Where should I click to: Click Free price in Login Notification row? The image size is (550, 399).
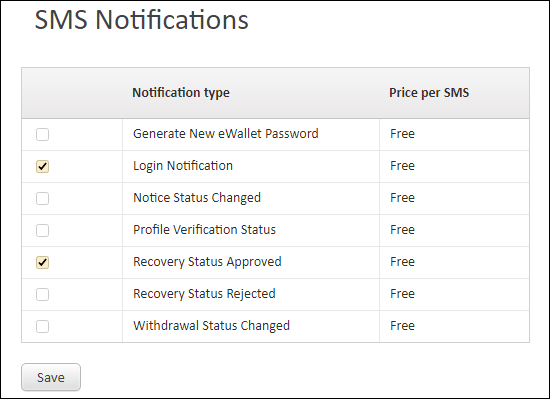coord(402,166)
